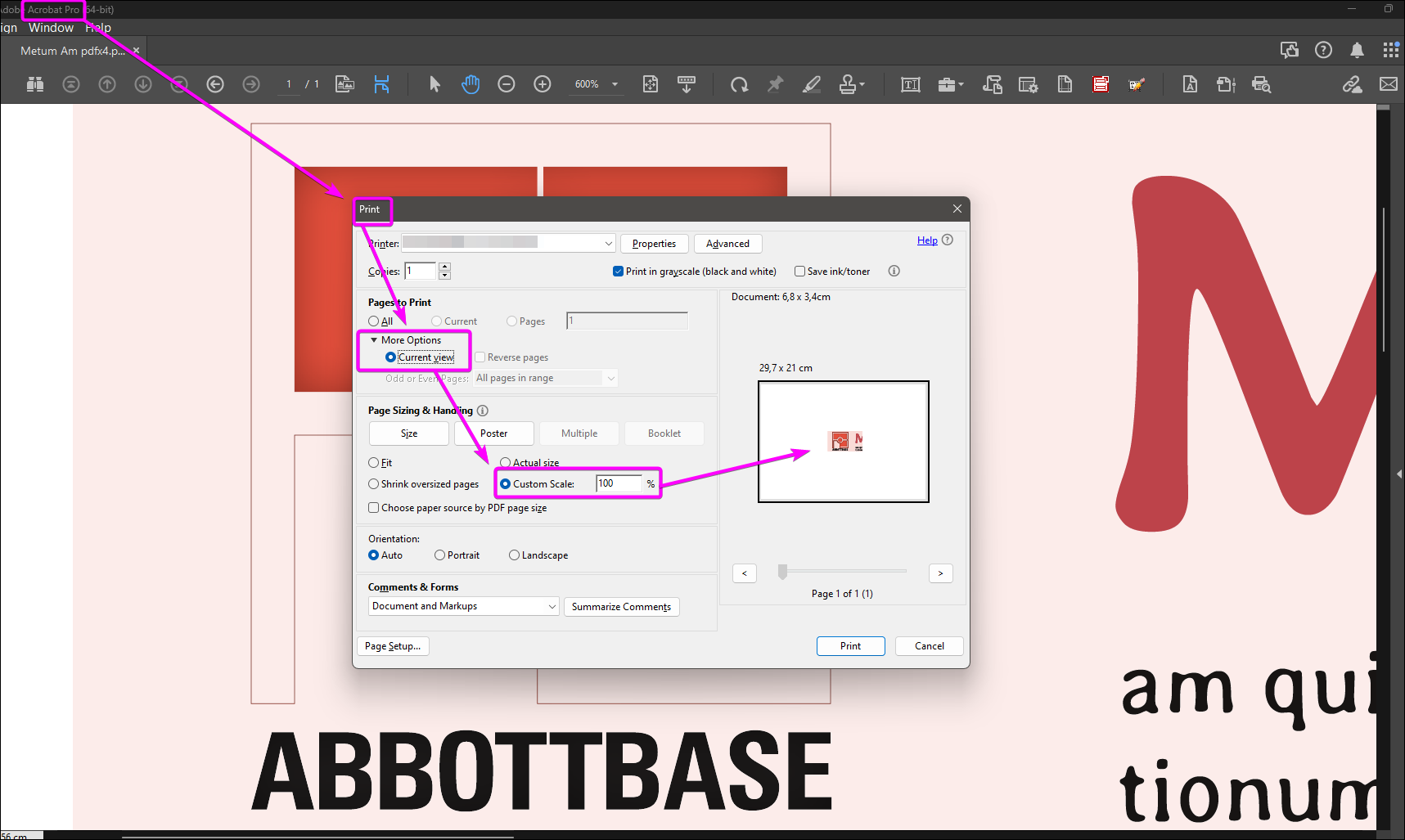
Task: Click the Copies number input field
Action: click(420, 271)
